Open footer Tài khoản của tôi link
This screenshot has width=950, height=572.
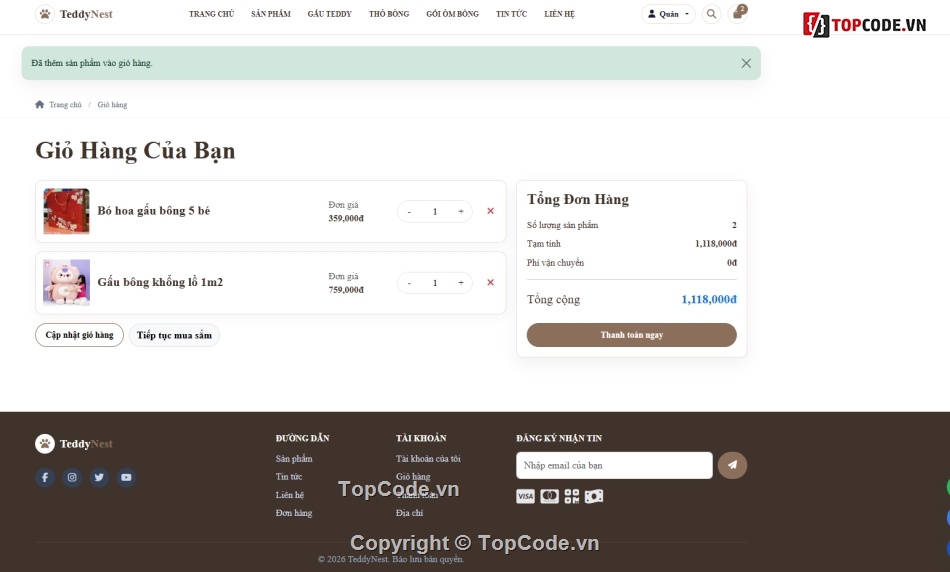click(x=428, y=459)
